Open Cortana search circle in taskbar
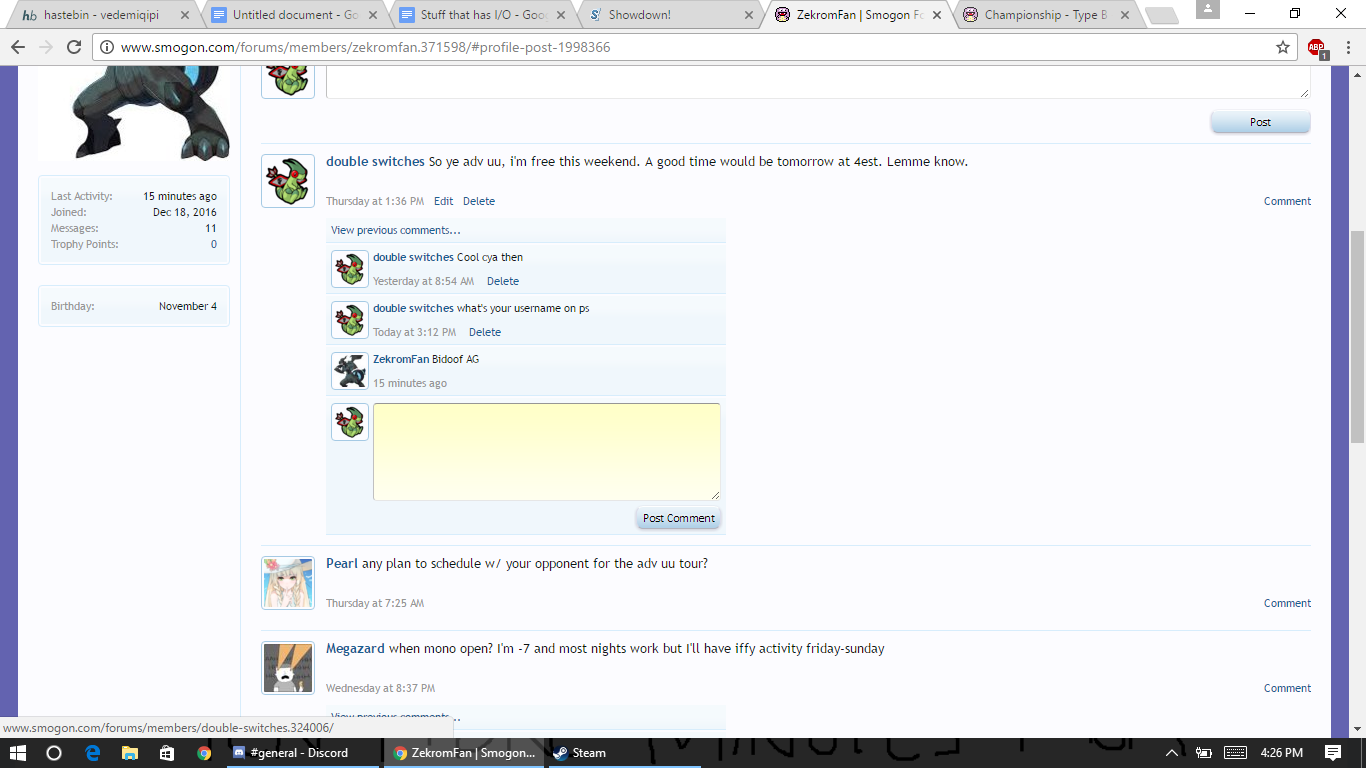The image size is (1366, 768). pos(54,753)
